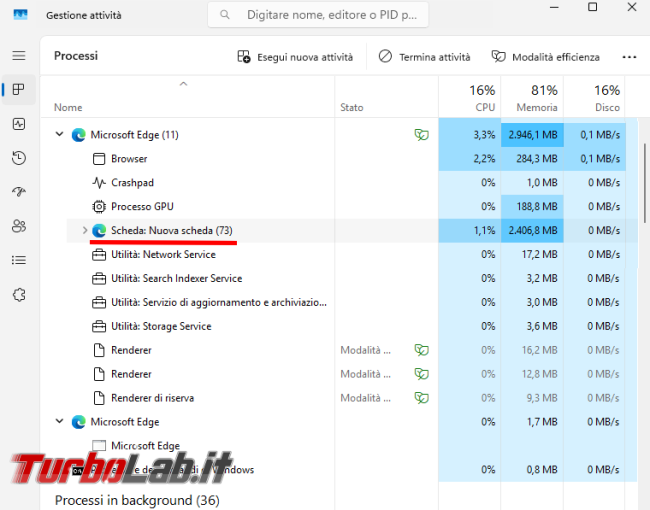
Task: Minimize the Gestione attività window
Action: [x=554, y=7]
